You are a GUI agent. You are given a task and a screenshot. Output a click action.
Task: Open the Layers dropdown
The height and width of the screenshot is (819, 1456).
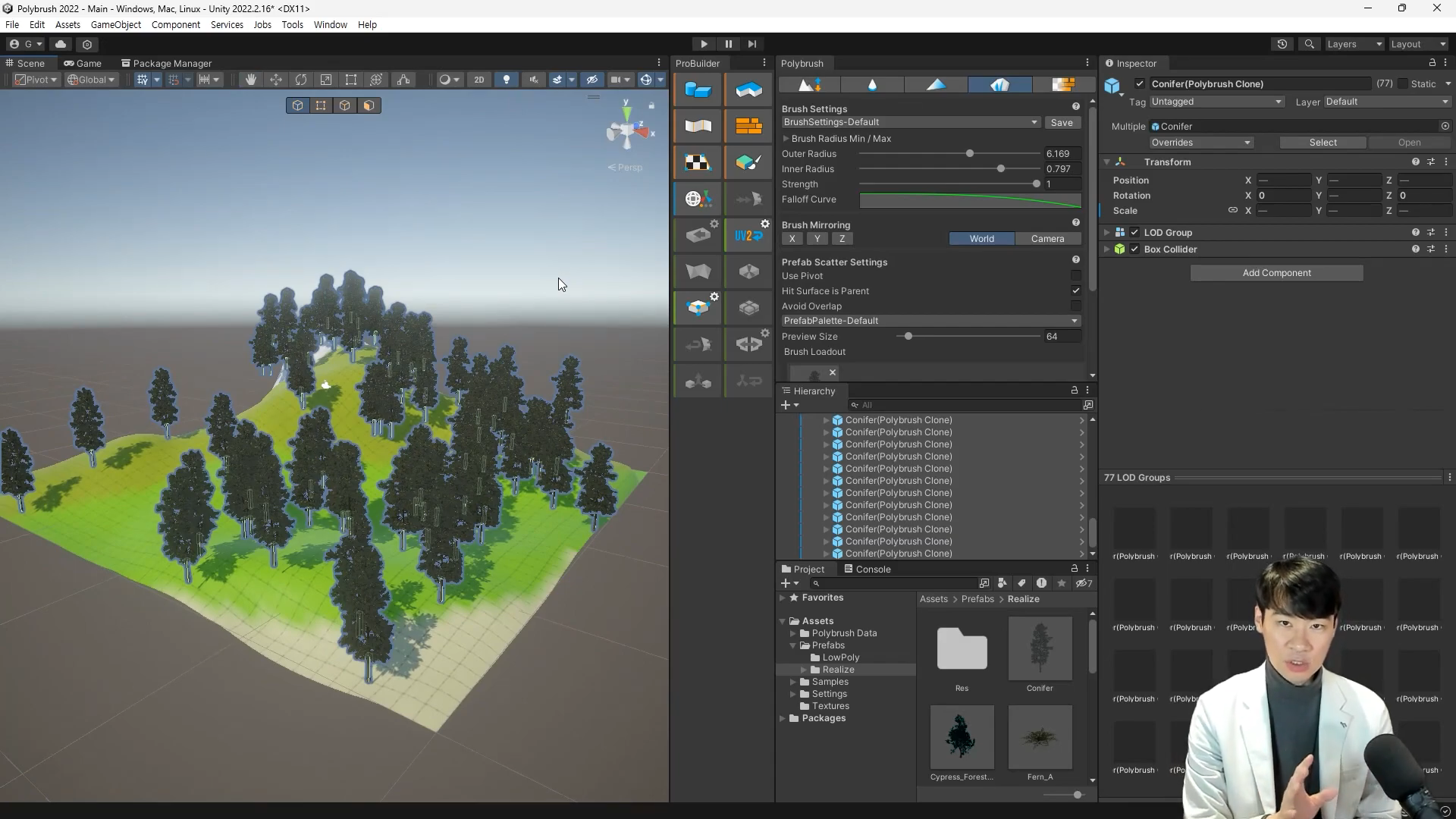tap(1354, 44)
